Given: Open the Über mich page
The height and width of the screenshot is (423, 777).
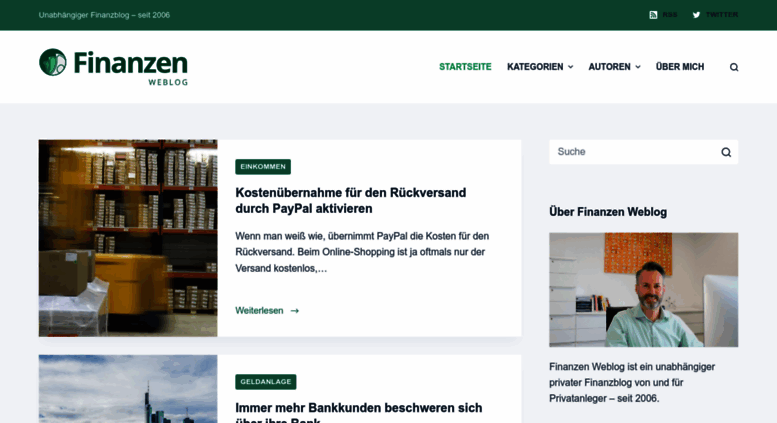Looking at the screenshot, I should [x=679, y=67].
